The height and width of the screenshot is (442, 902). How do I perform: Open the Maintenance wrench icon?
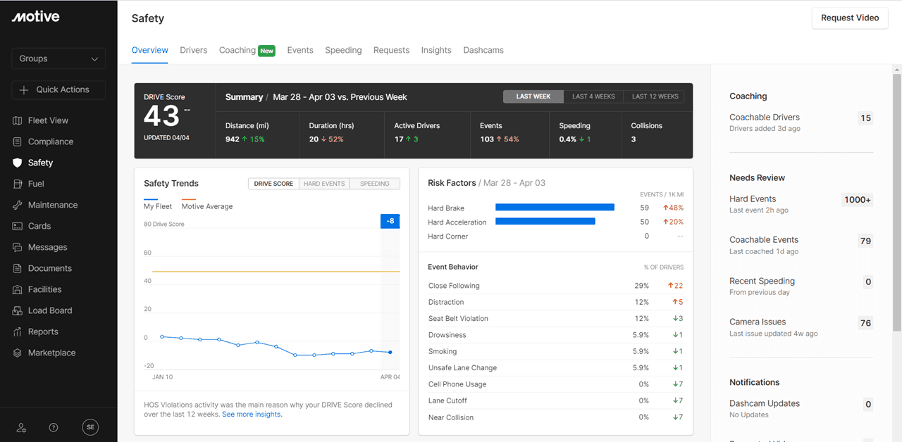tap(17, 205)
